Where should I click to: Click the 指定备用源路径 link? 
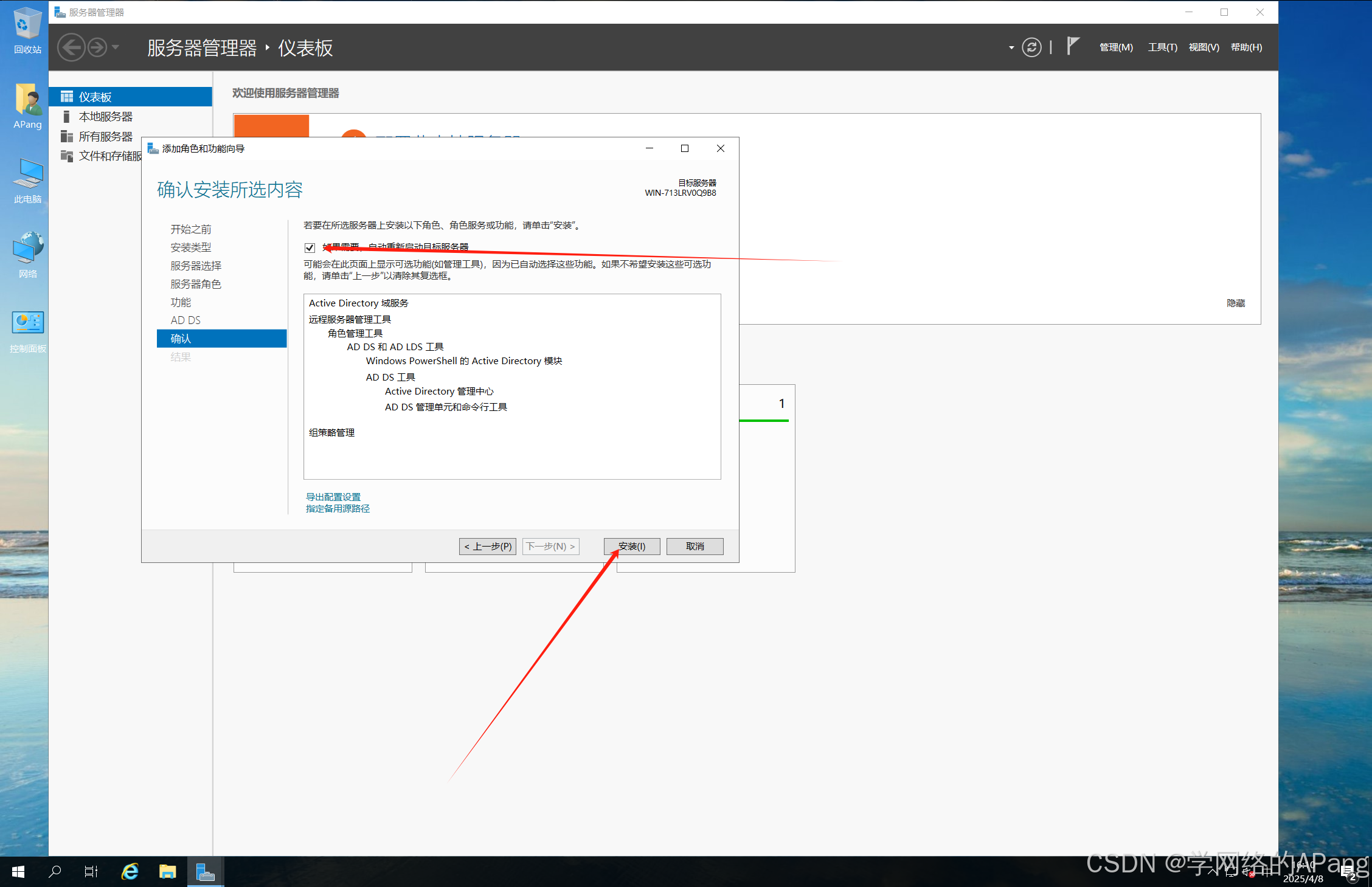coord(338,508)
